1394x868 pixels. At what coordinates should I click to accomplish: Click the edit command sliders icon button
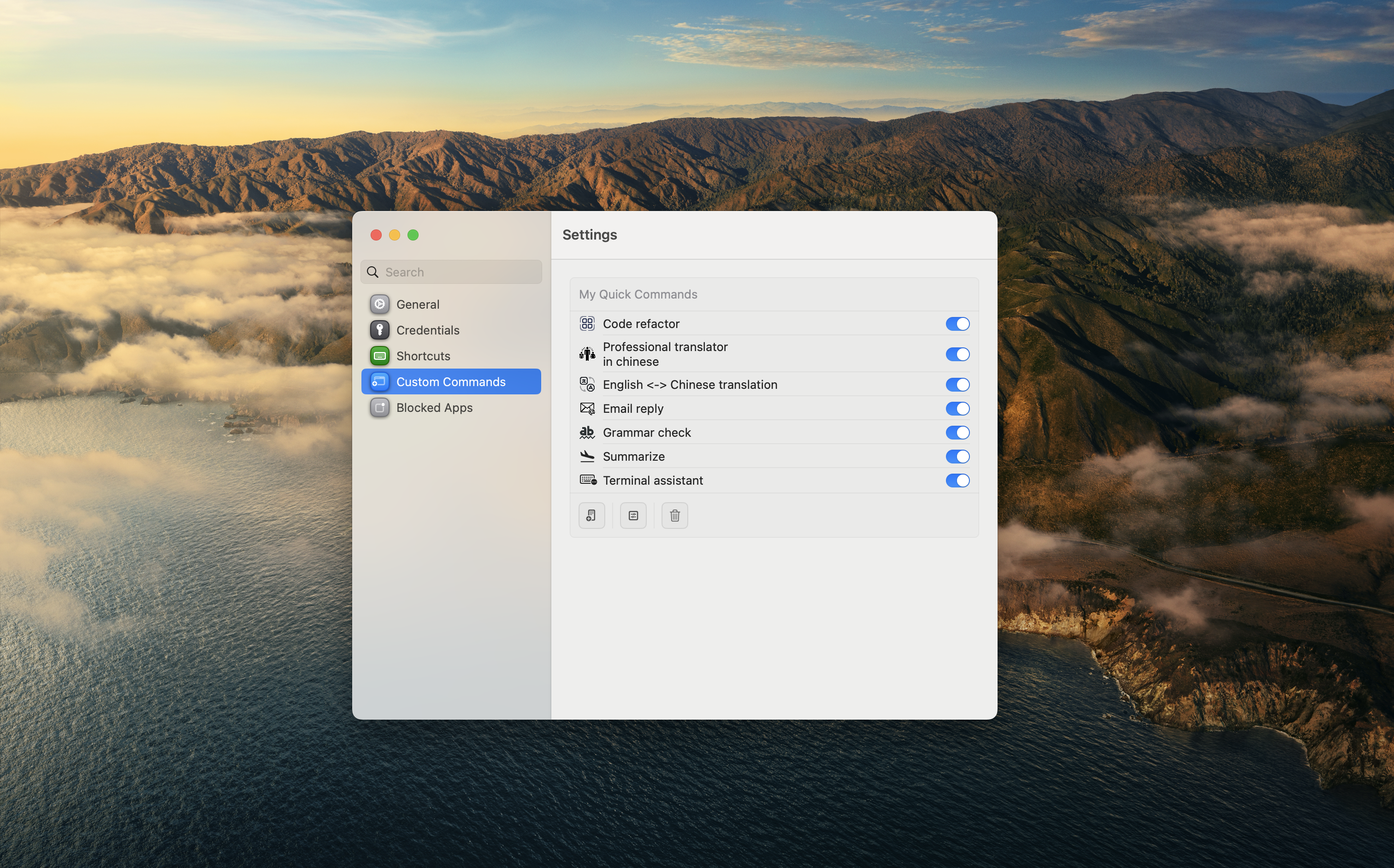tap(633, 516)
